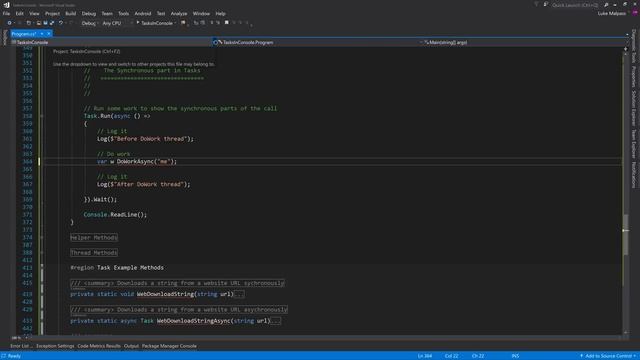Click the feedback icon by Quick Launch
Viewport: 640px width, 360px height.
click(x=546, y=4)
